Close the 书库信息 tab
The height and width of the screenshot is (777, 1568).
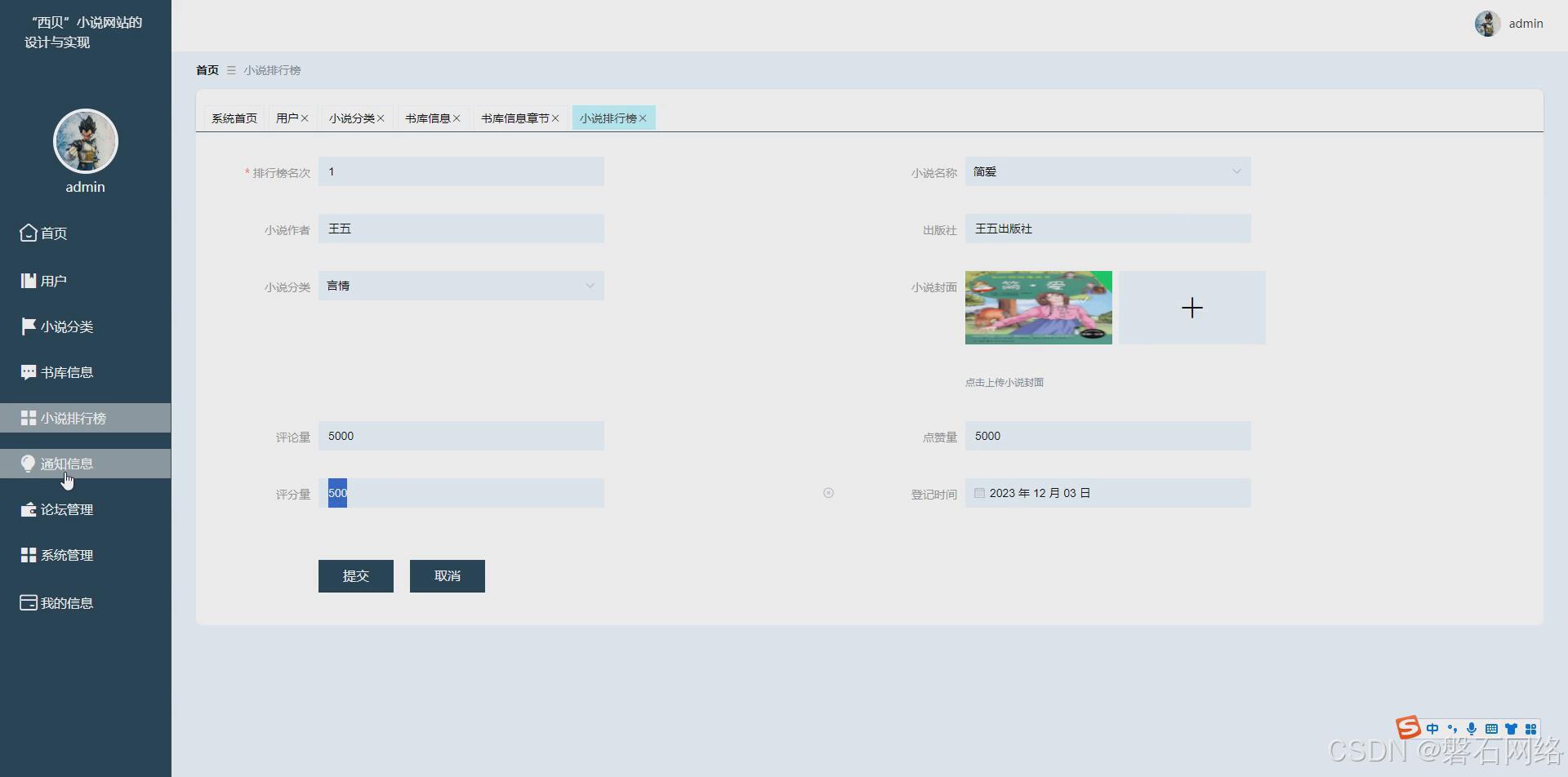[457, 118]
